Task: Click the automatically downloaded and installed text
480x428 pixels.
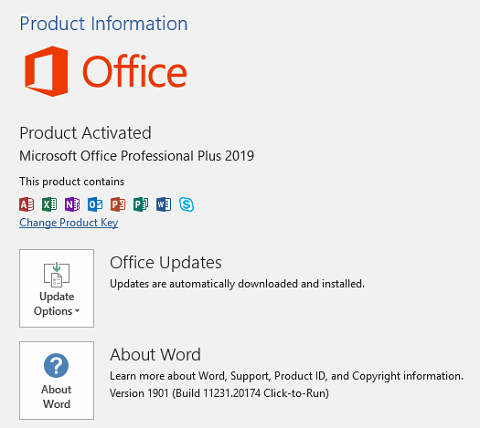Action: [x=237, y=284]
